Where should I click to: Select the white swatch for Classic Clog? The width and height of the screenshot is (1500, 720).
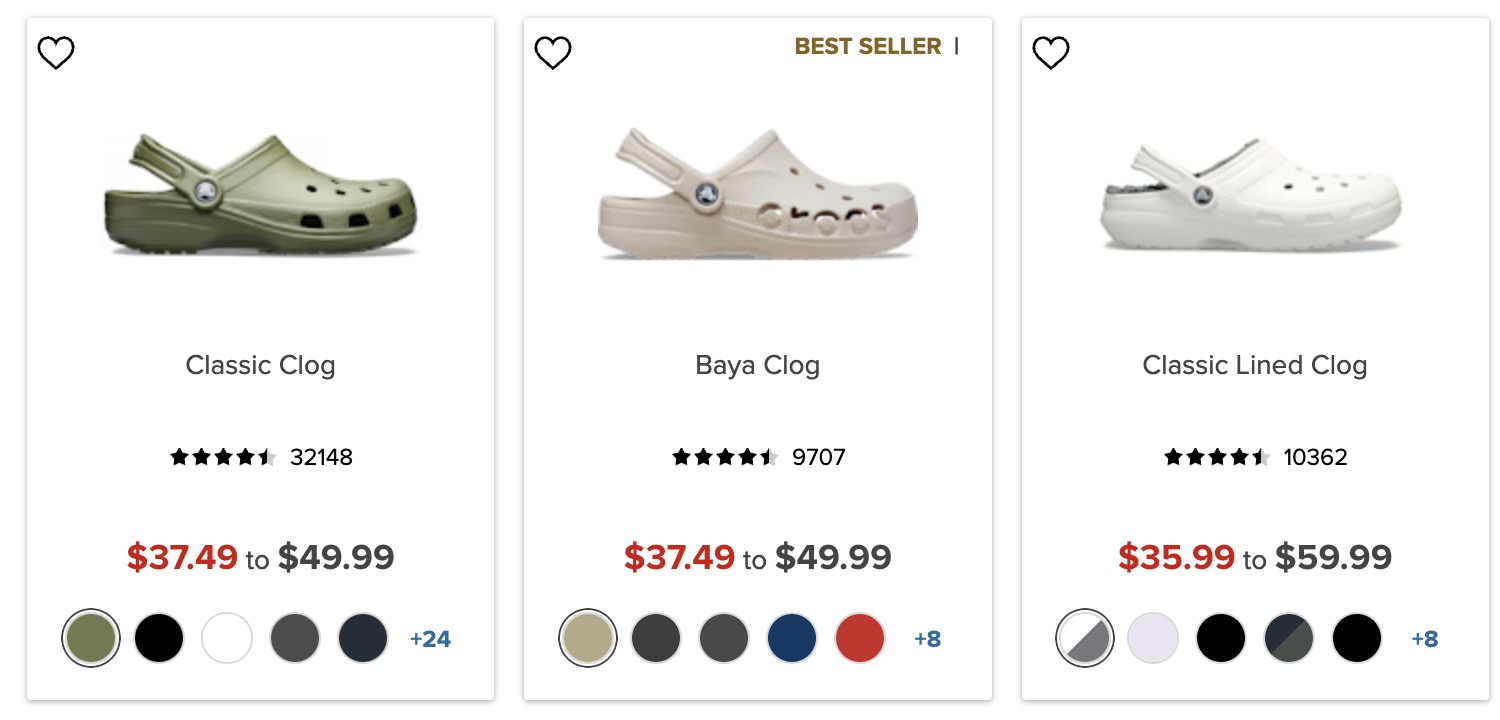(227, 638)
